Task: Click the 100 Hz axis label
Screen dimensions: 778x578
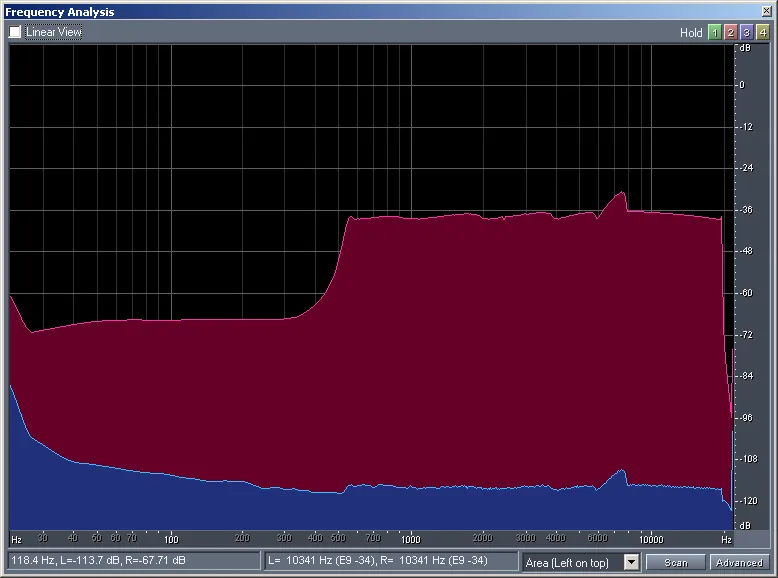Action: (x=171, y=539)
